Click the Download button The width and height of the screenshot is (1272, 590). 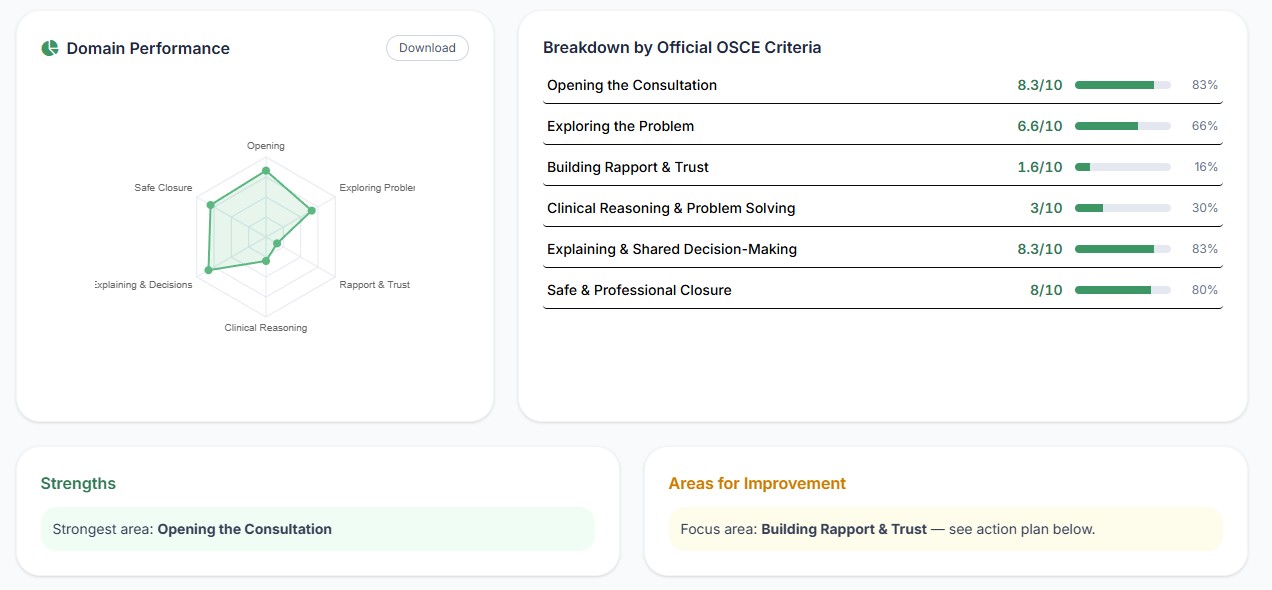coord(427,48)
